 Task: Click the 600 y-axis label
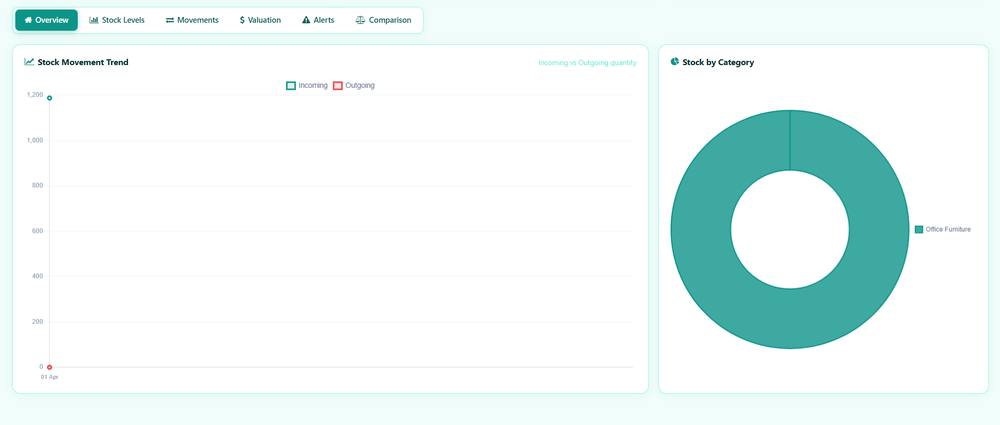(38, 231)
